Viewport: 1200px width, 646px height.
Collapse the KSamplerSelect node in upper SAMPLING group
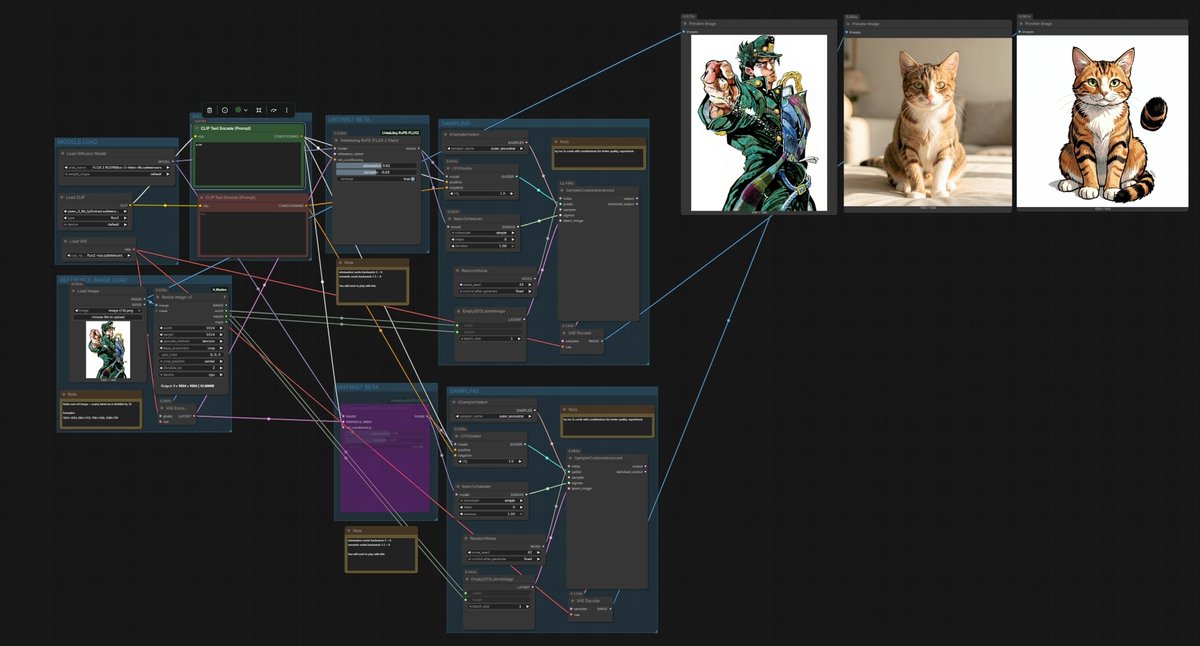pyautogui.click(x=447, y=133)
